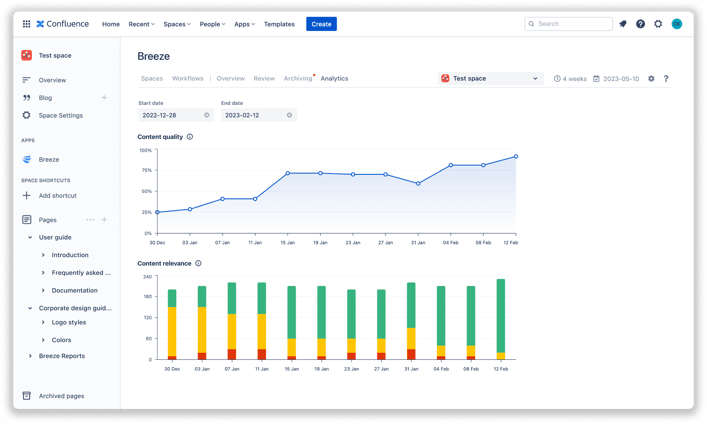707x424 pixels.
Task: Open the Breeze Reports page
Action: point(62,356)
